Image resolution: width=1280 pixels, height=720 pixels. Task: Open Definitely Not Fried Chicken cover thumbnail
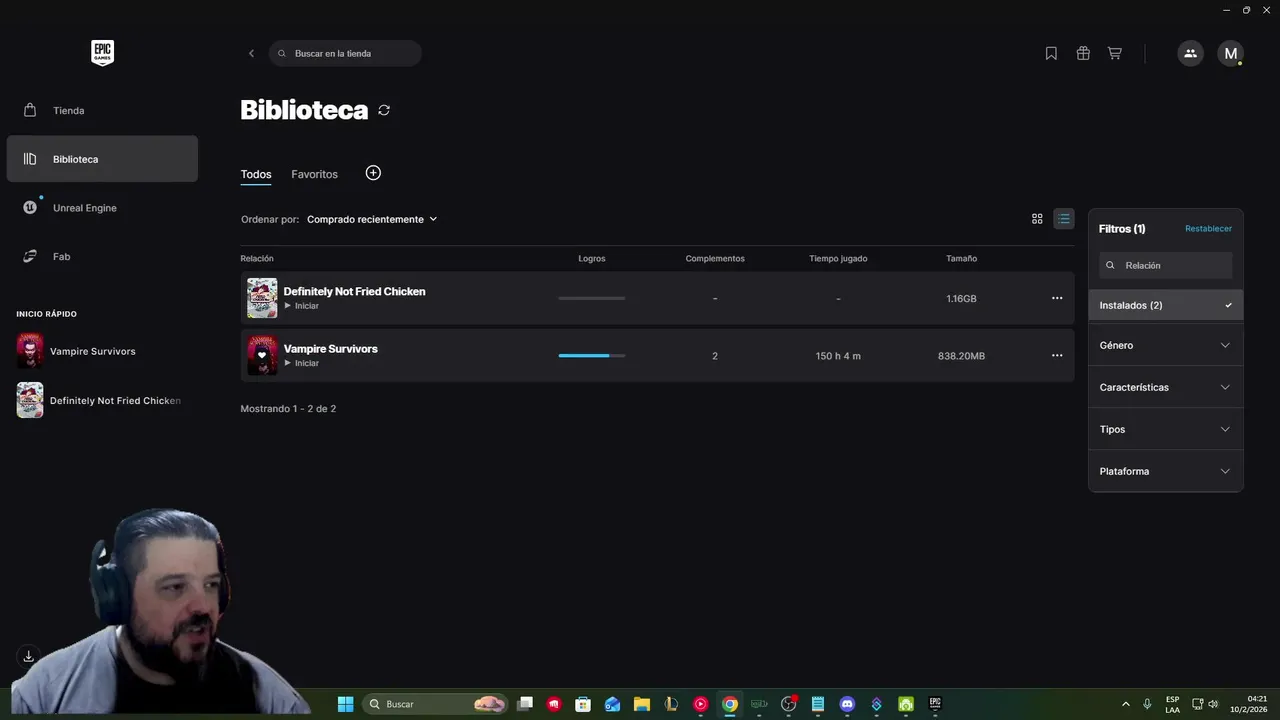click(x=262, y=298)
